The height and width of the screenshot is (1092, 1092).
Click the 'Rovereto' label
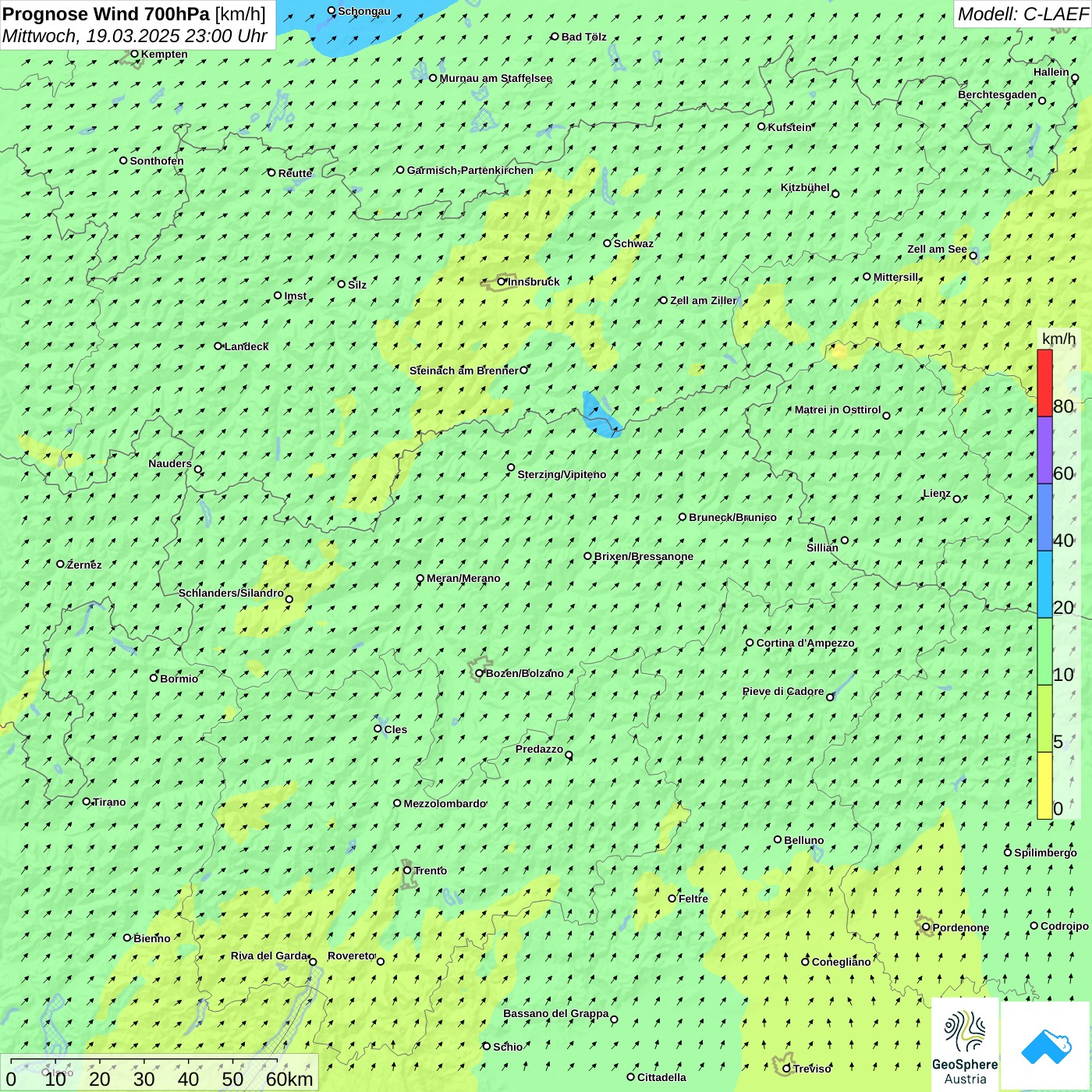[x=352, y=955]
